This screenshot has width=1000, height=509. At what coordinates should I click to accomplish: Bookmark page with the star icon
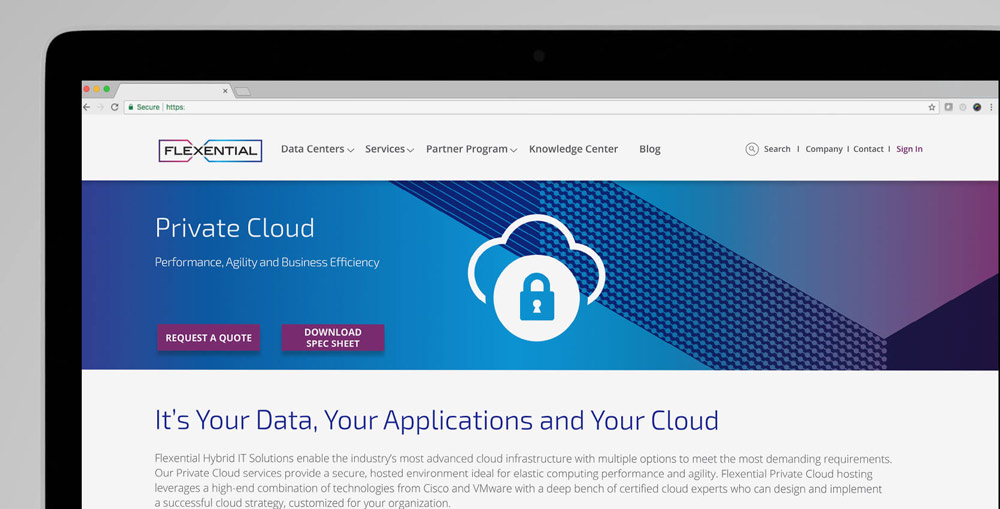[x=932, y=107]
